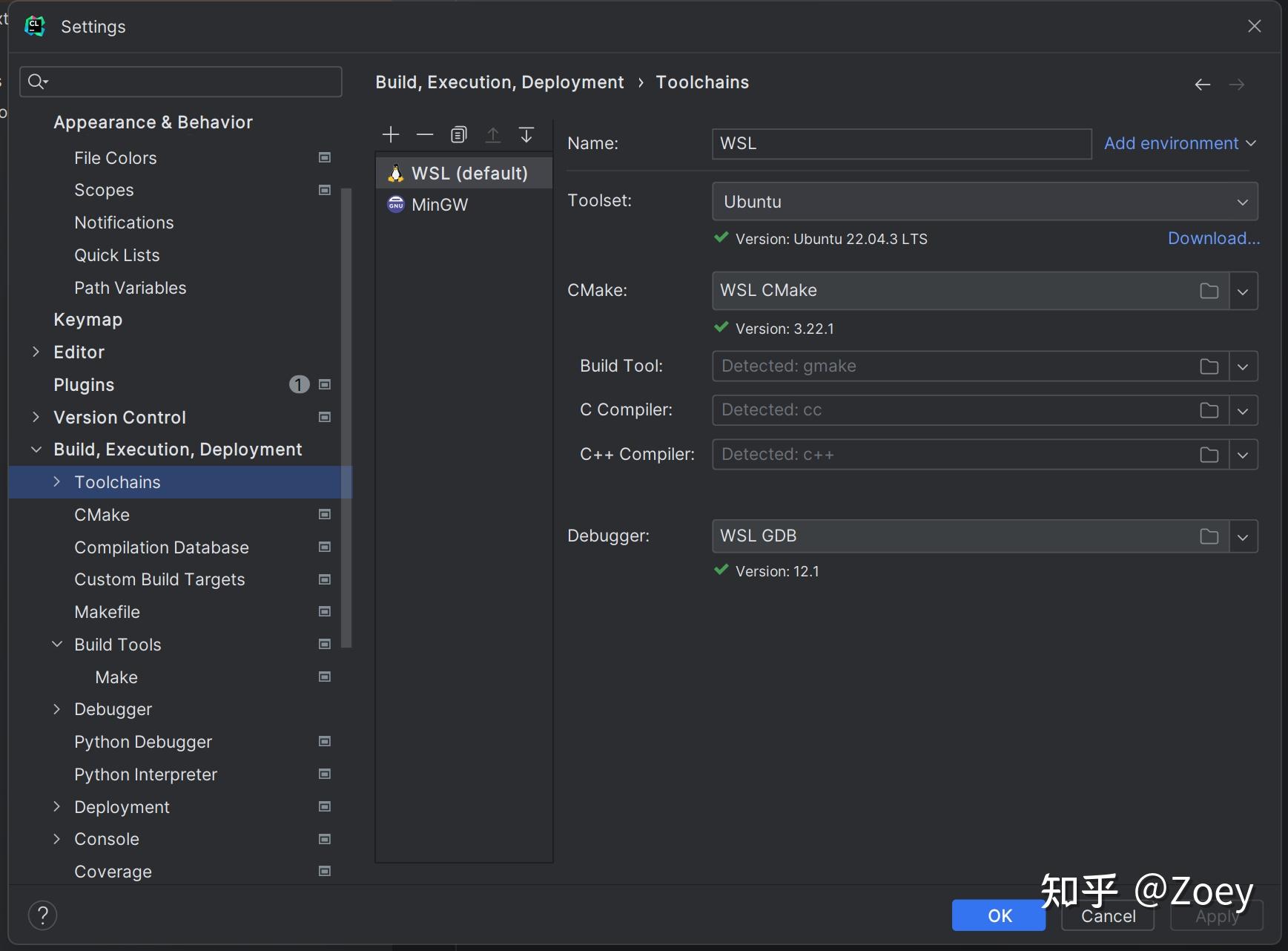Expand the Editor settings node
This screenshot has width=1288, height=951.
(36, 352)
